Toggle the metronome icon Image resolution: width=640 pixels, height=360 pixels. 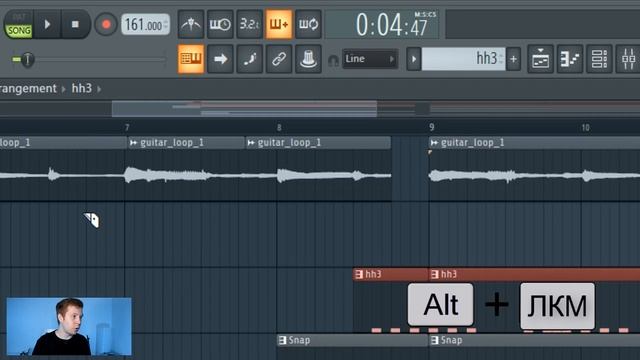191,24
